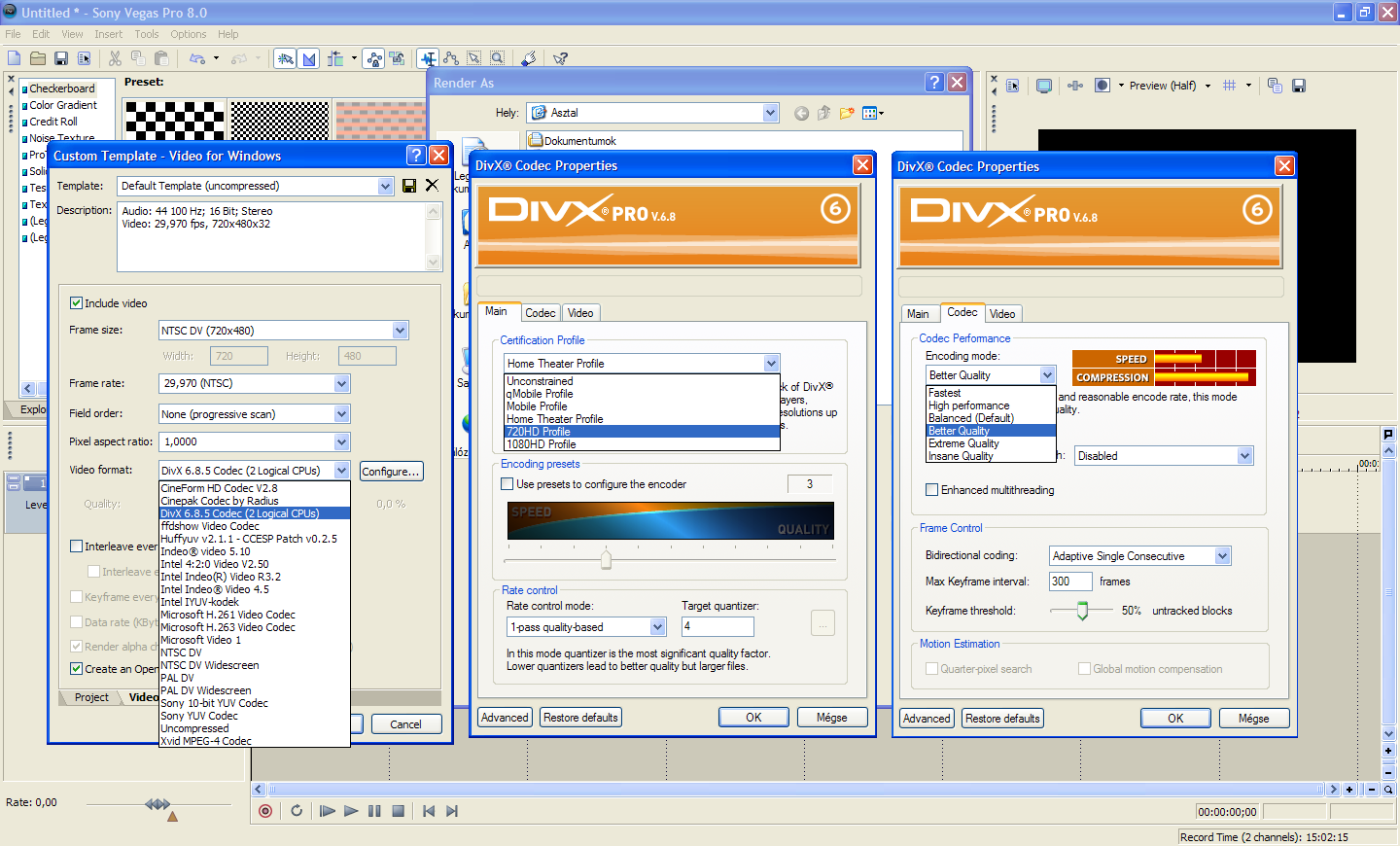This screenshot has width=1400, height=846.
Task: Choose Xvid MPEG-4 Codec from video format list
Action: (x=254, y=741)
